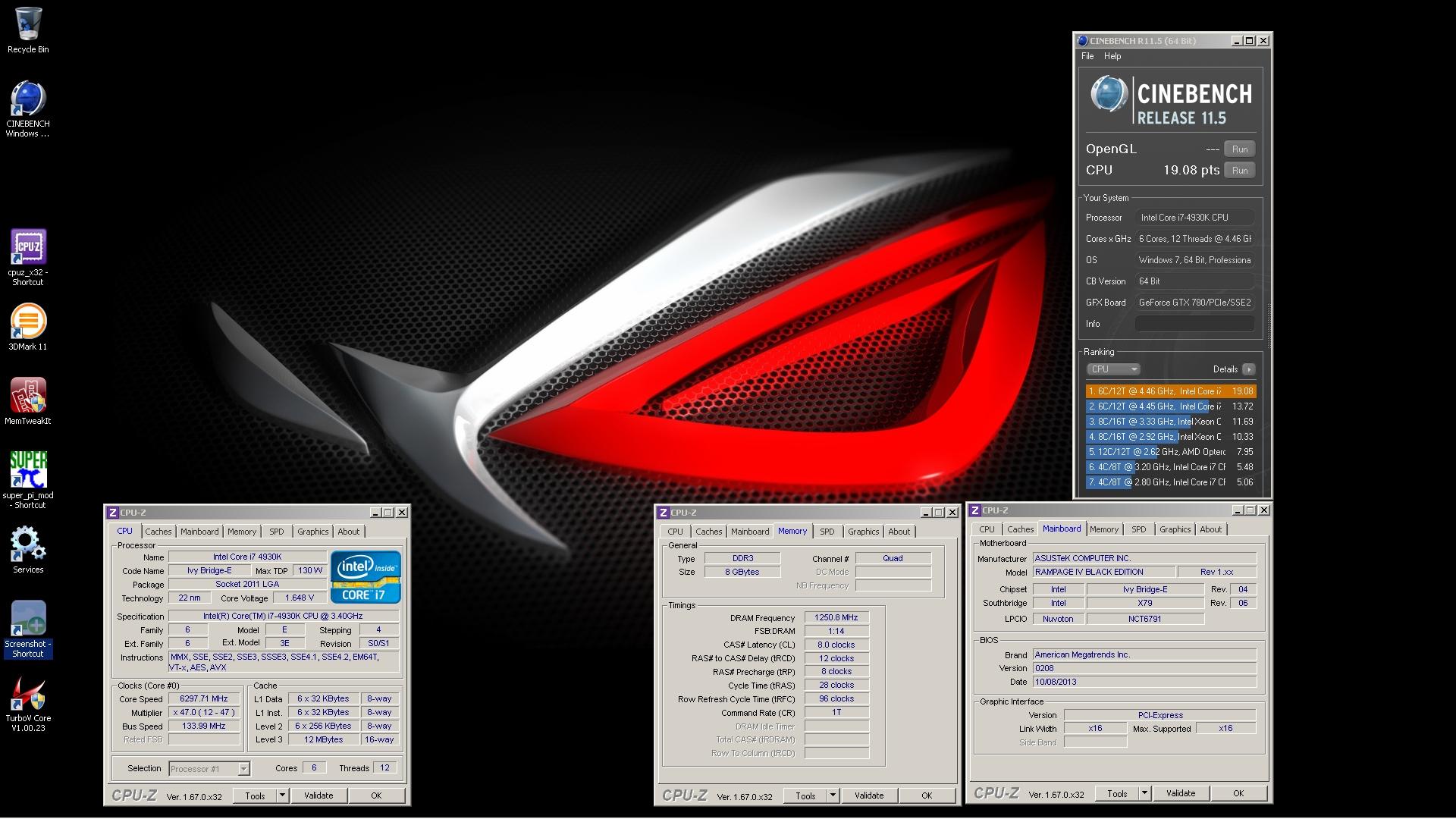Click the Cinebench sphere logo
Image resolution: width=1456 pixels, height=819 pixels.
tap(1109, 96)
